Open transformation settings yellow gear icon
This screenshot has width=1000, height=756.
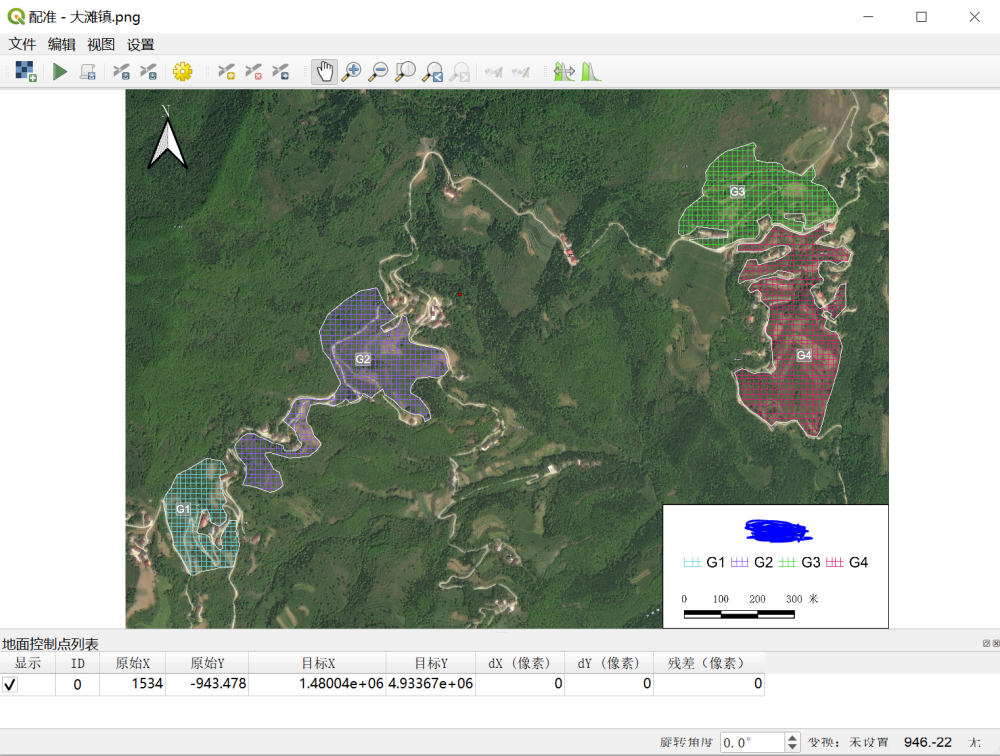coord(182,71)
